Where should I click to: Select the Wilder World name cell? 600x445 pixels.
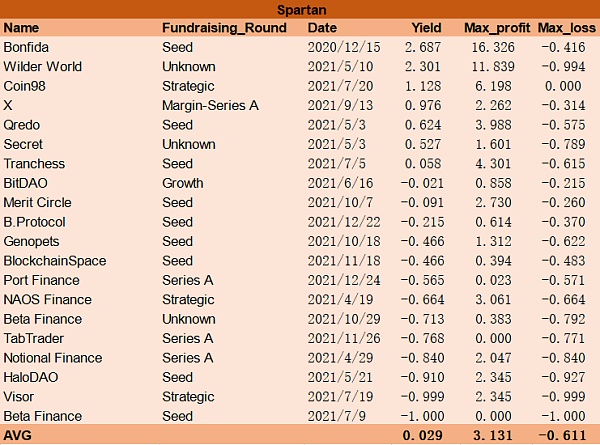[x=43, y=67]
